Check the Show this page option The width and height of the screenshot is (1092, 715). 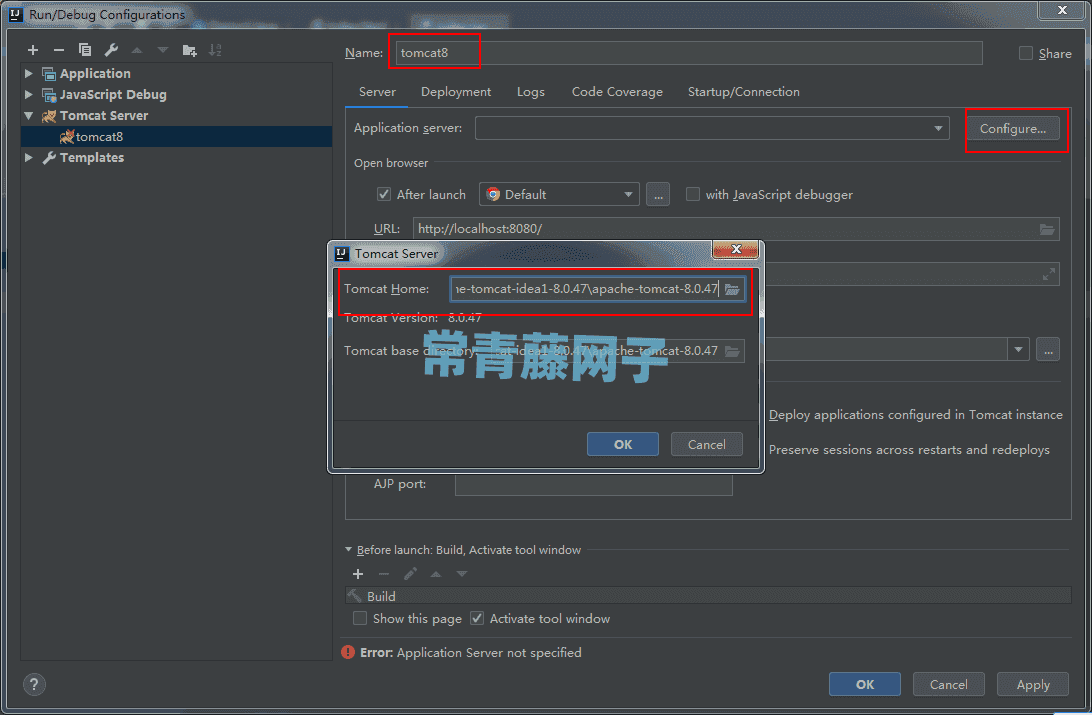pos(360,618)
